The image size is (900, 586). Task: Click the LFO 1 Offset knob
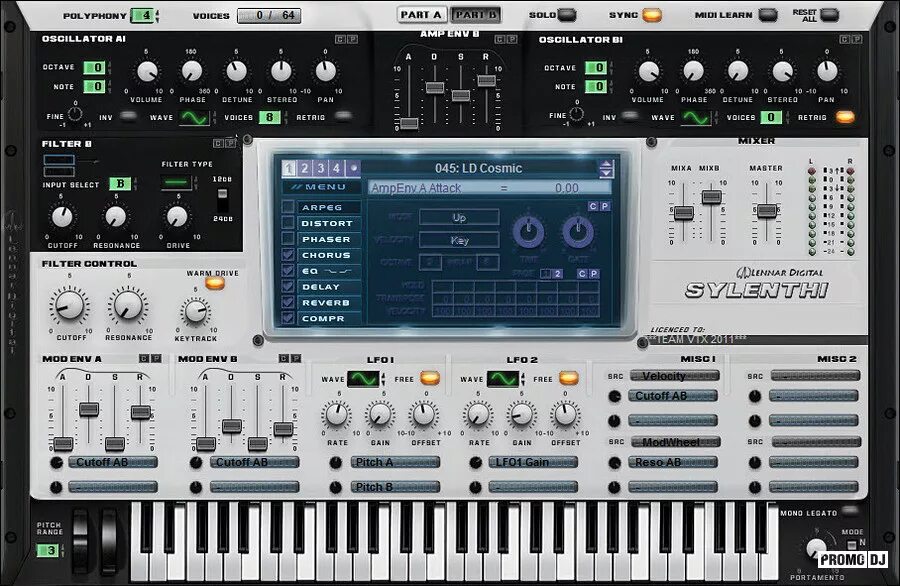point(424,414)
